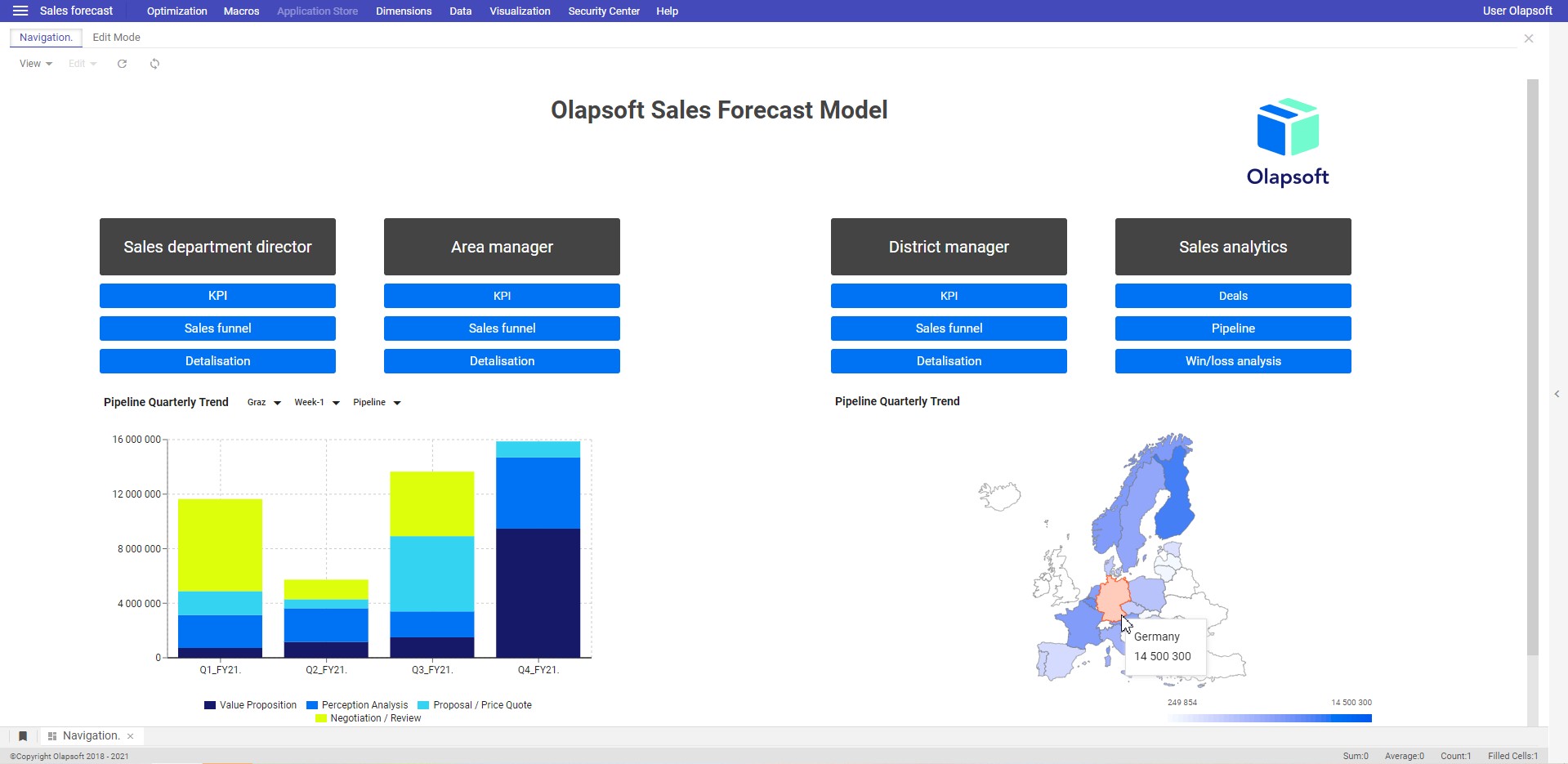Select the Q4_FY21 stacked bar
Image resolution: width=1568 pixels, height=764 pixels.
[538, 549]
